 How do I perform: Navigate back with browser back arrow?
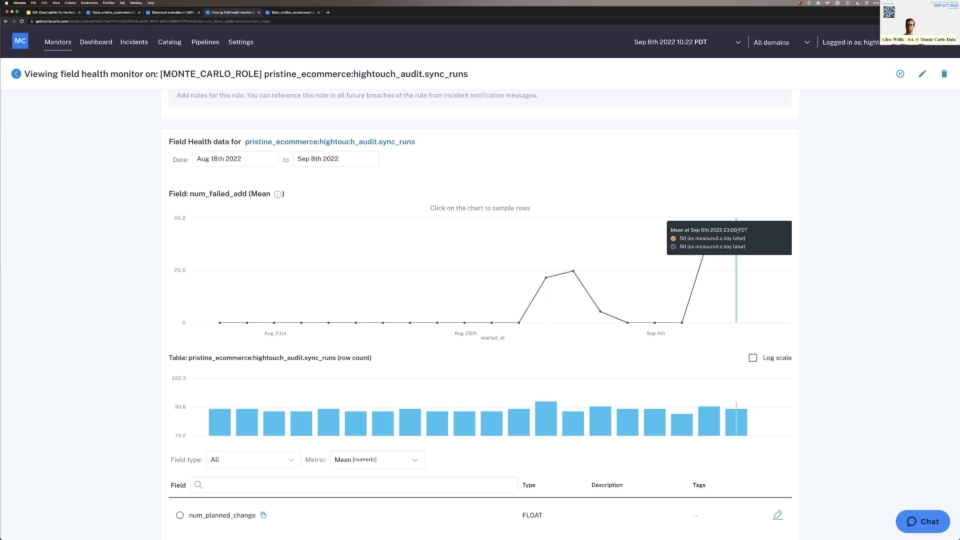coord(6,21)
